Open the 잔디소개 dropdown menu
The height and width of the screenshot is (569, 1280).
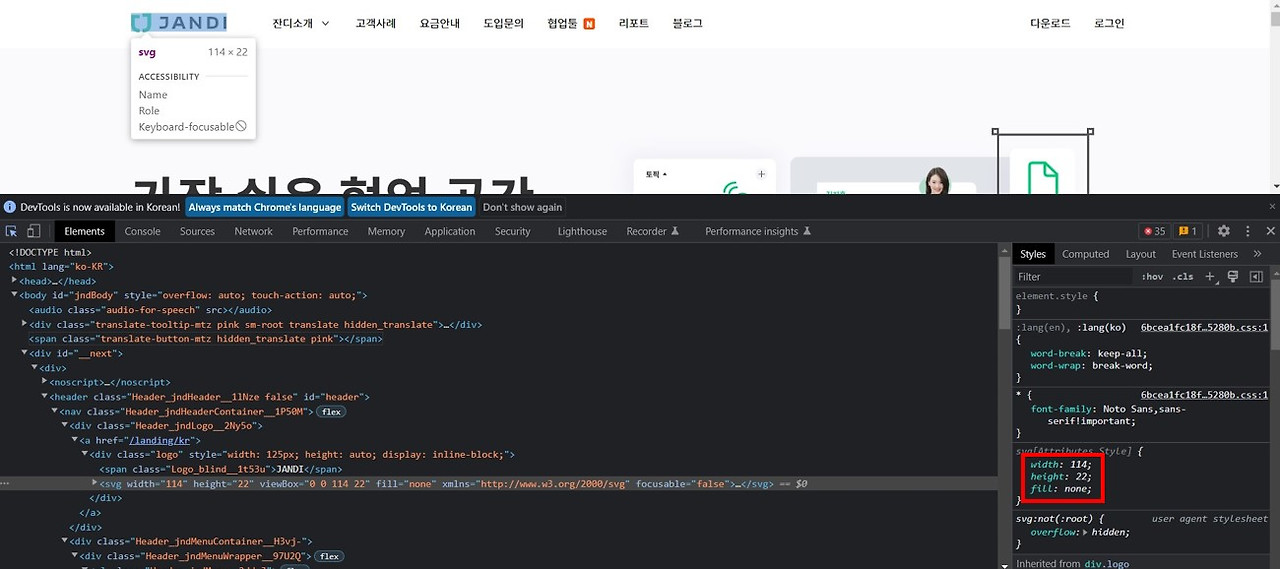coord(301,23)
